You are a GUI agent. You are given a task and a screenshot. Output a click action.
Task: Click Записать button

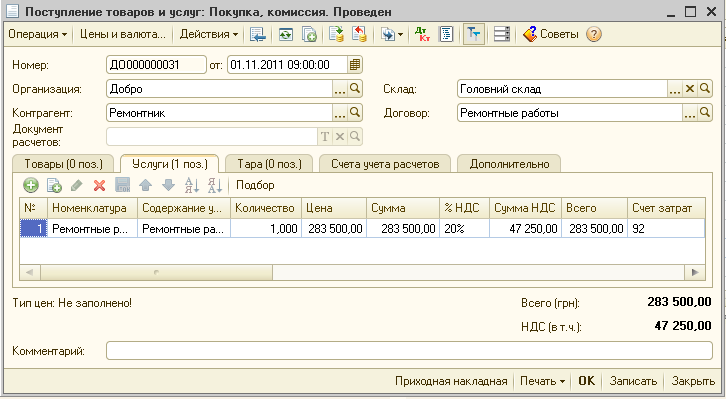(633, 381)
